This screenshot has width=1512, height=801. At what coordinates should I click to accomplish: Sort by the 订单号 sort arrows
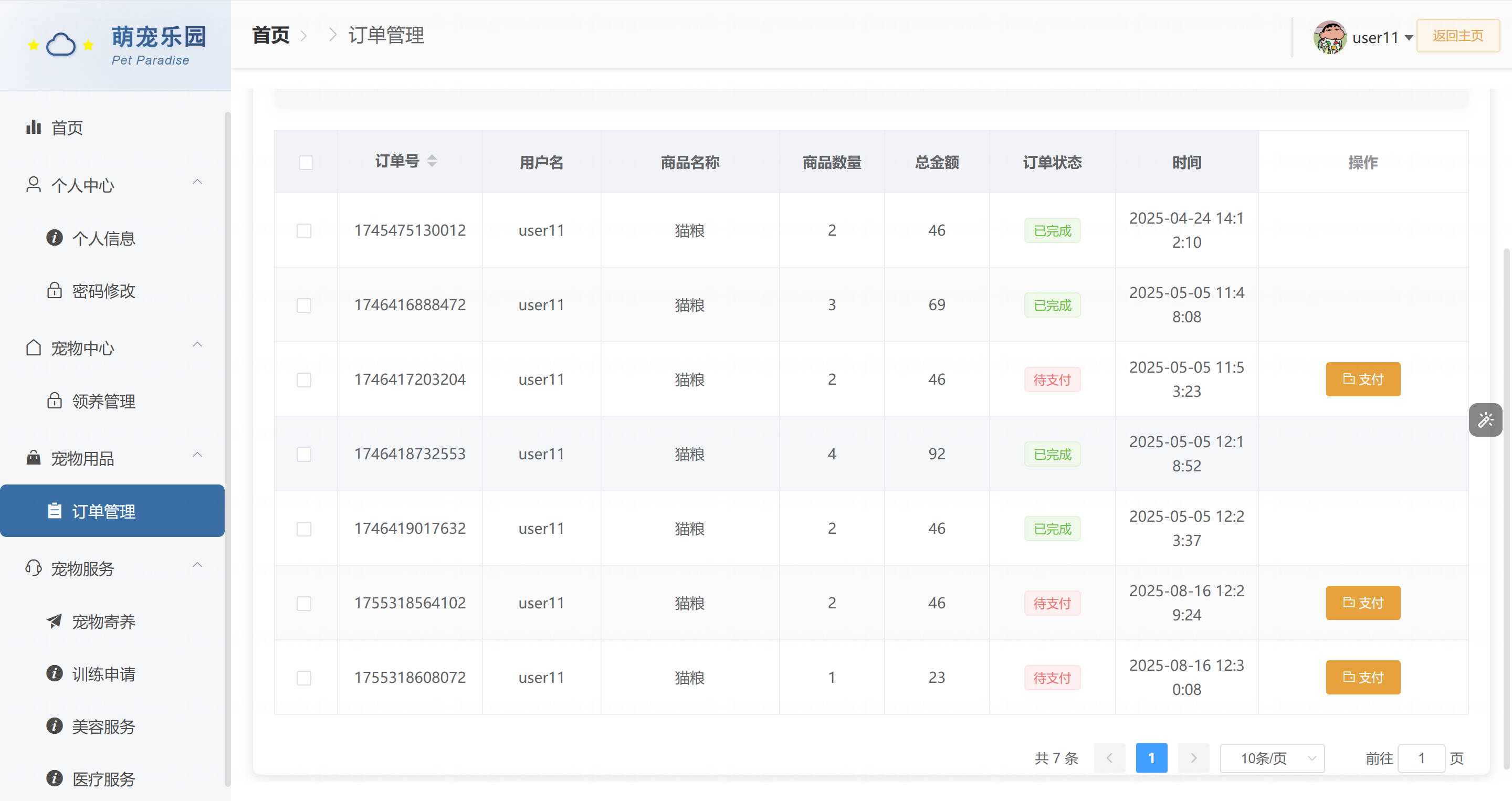432,161
